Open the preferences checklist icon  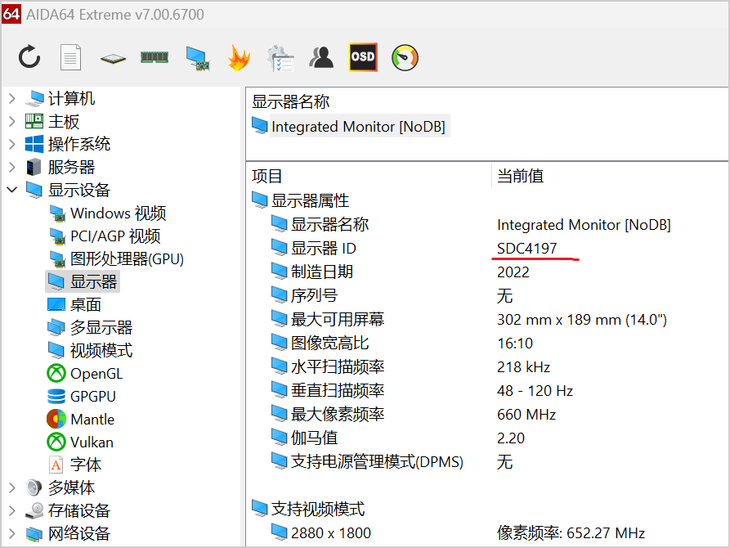point(280,58)
